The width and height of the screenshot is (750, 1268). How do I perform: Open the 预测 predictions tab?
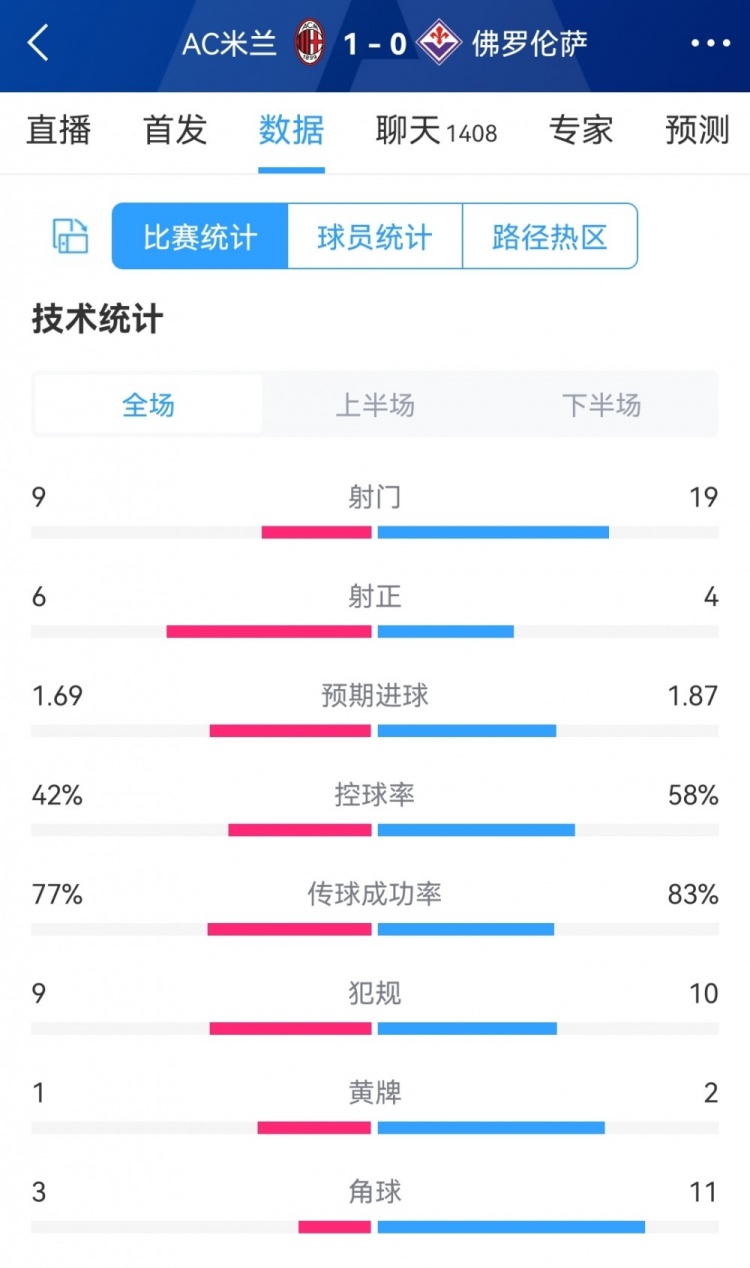(695, 131)
